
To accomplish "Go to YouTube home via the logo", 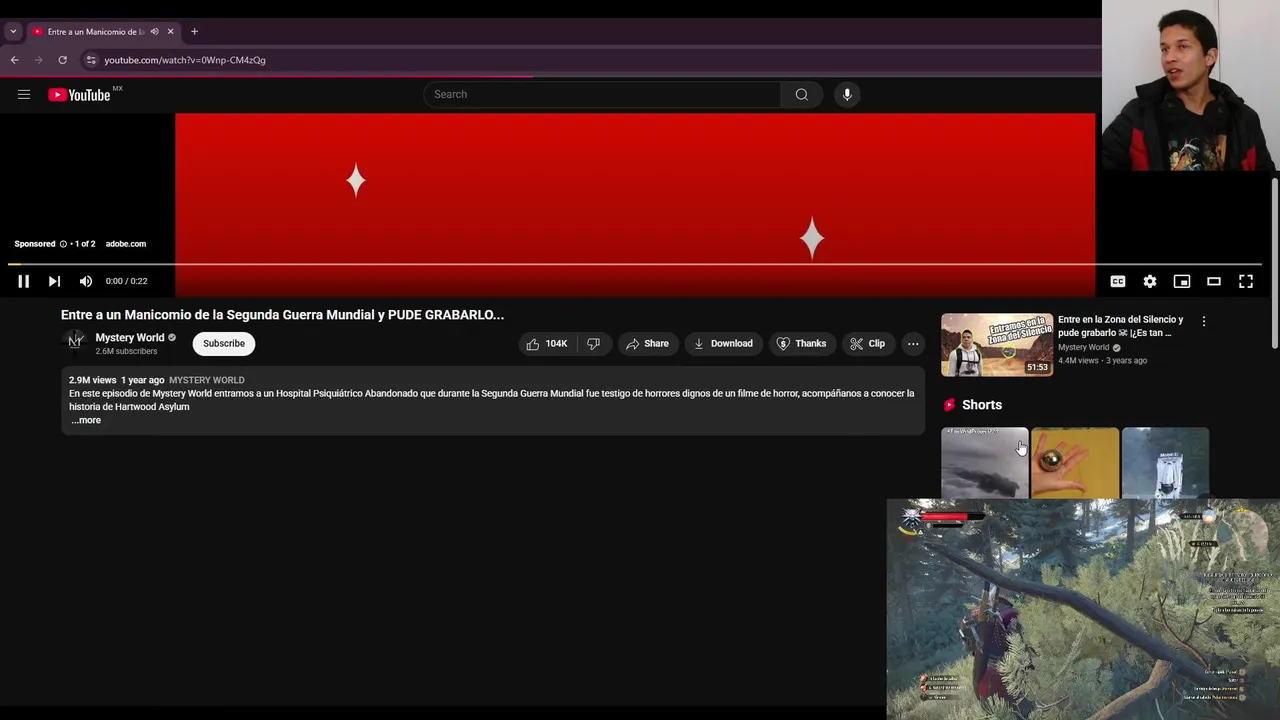I will (x=79, y=95).
